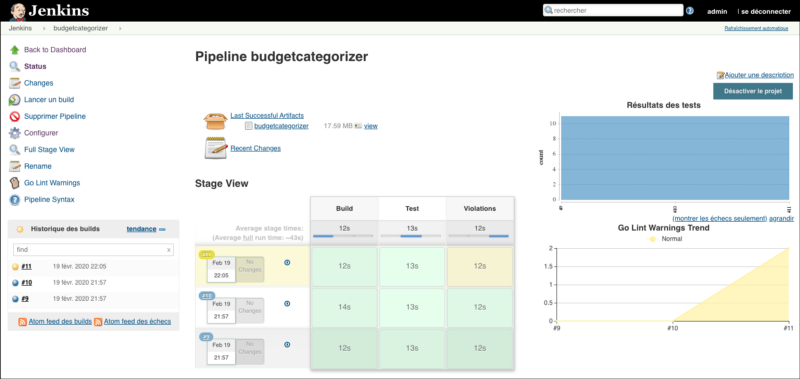Click the rechercher search box
The image size is (800, 379).
pos(613,10)
